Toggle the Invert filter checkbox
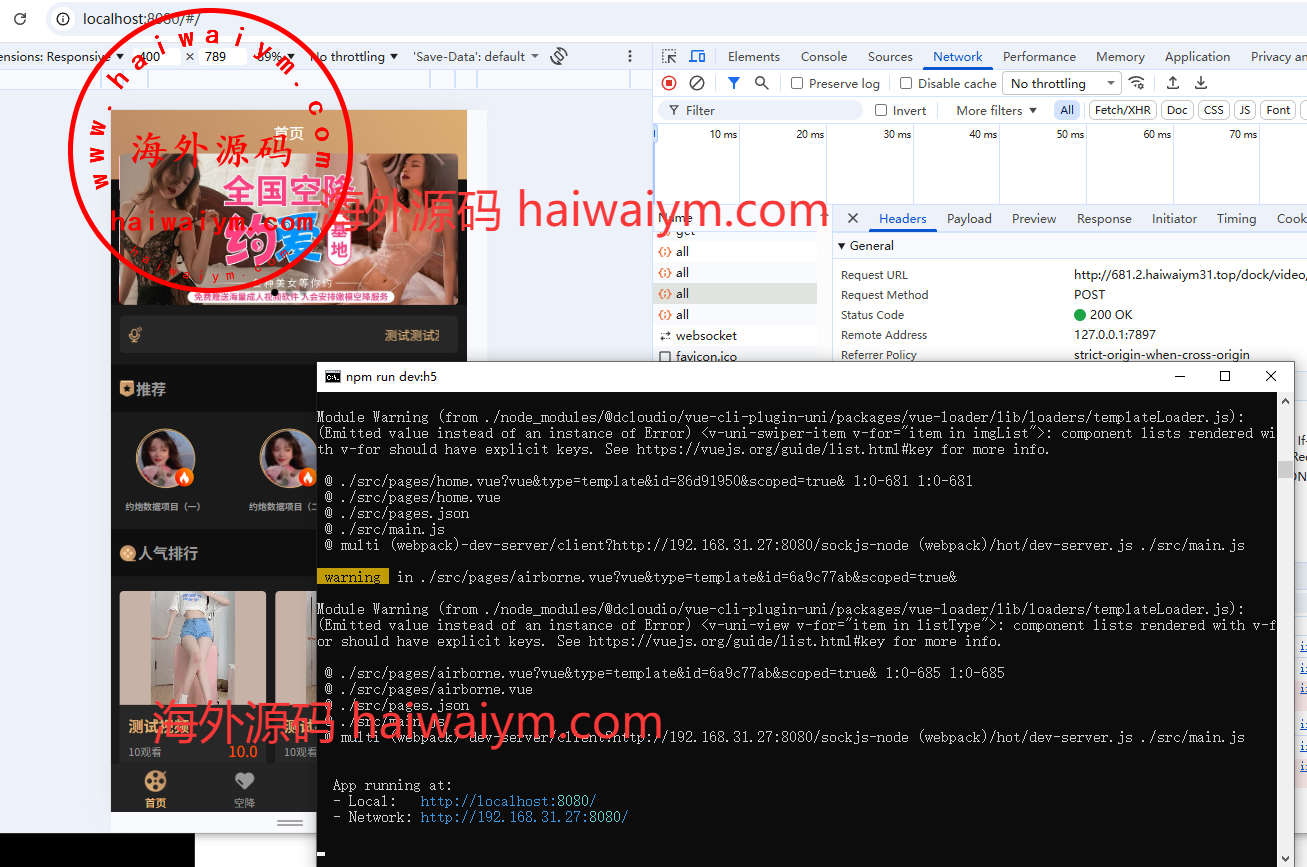 [881, 111]
